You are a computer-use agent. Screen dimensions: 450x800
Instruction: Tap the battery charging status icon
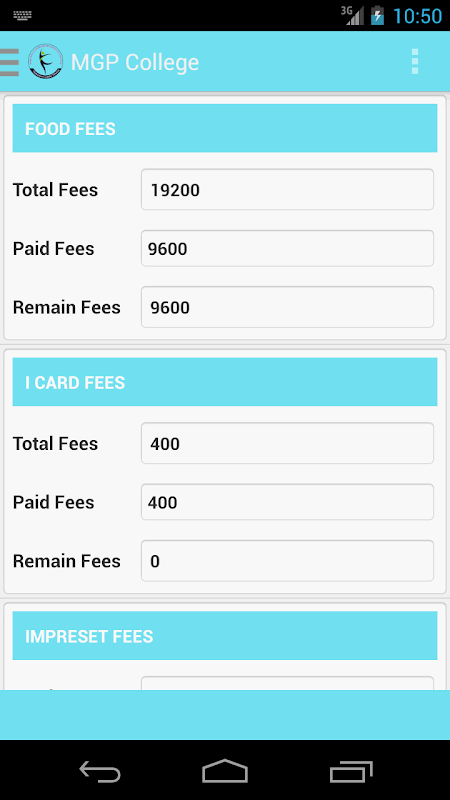point(378,15)
